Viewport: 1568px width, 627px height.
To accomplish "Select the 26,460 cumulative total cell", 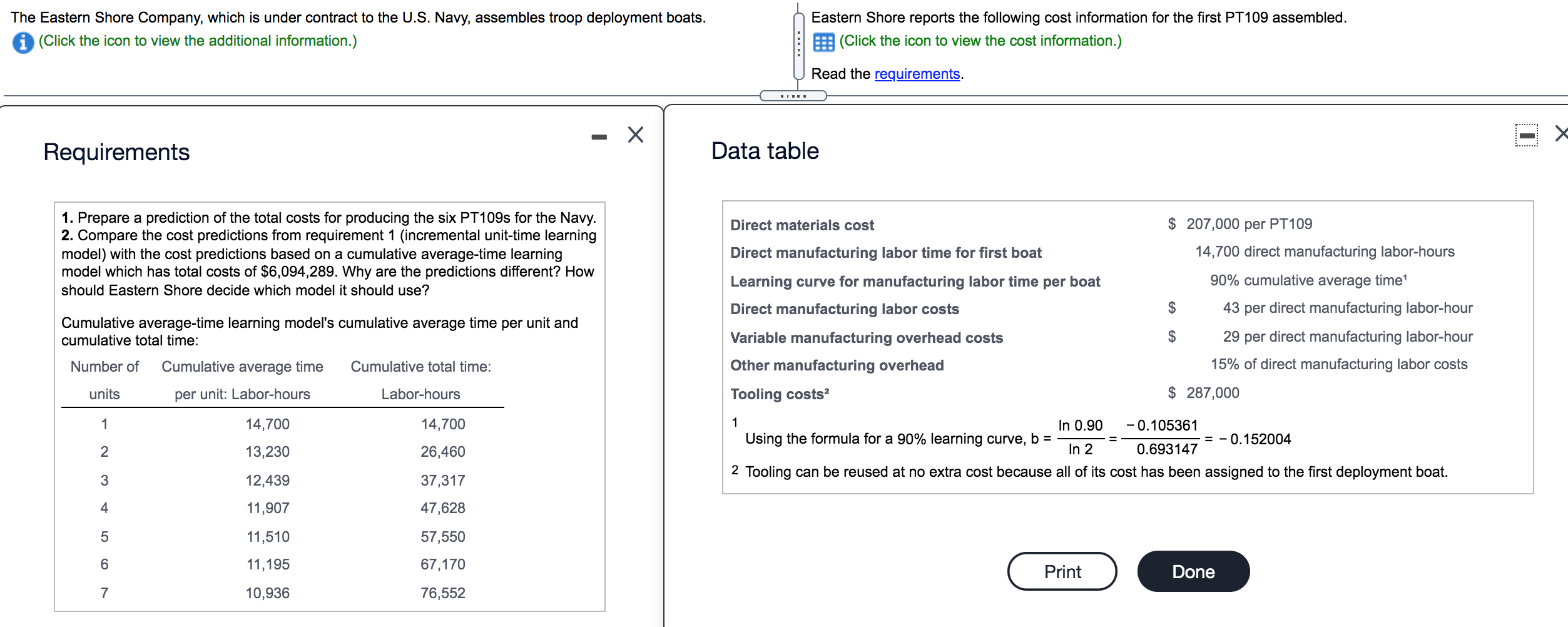I will [x=442, y=452].
